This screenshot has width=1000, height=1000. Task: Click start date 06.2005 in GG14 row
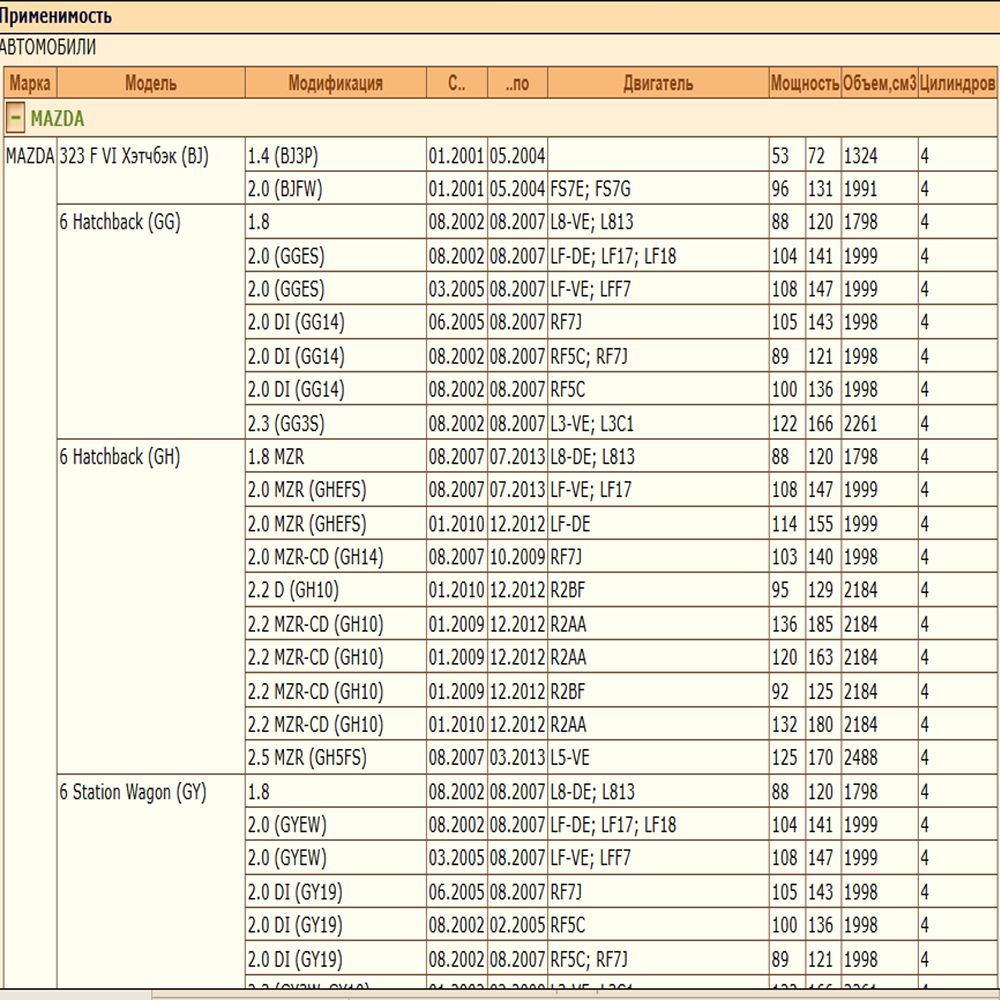[457, 322]
